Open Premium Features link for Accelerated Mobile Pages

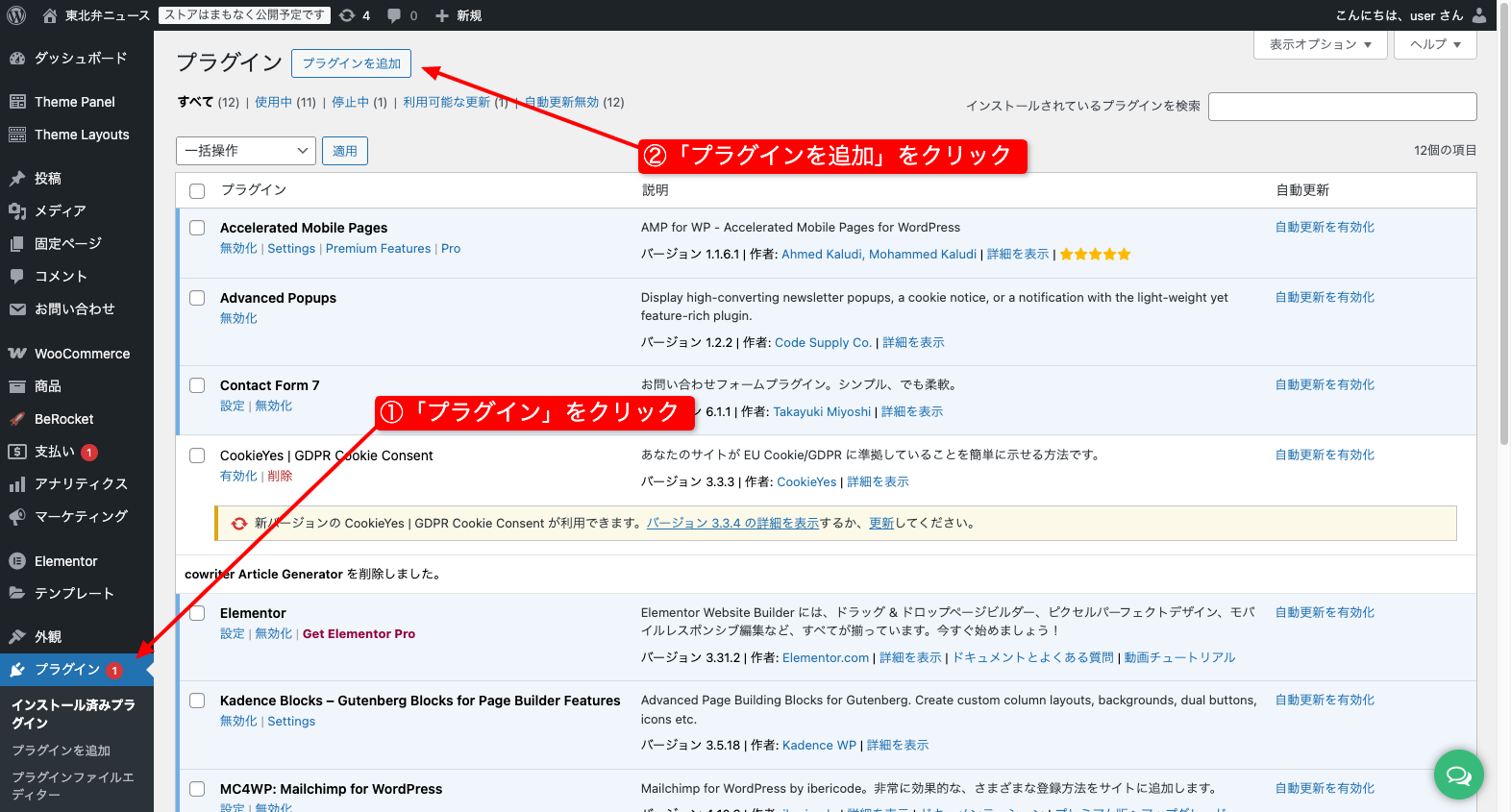click(x=378, y=248)
